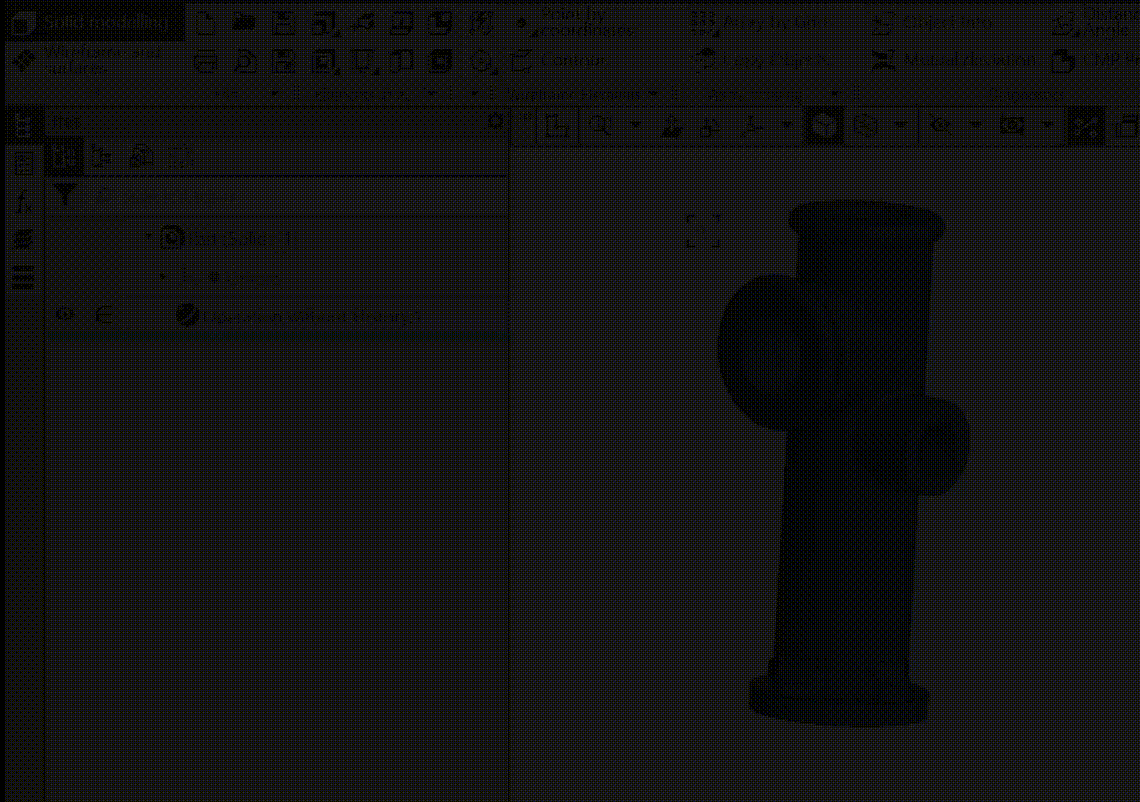Click the Open folder icon
This screenshot has width=1140, height=802.
coord(243,23)
